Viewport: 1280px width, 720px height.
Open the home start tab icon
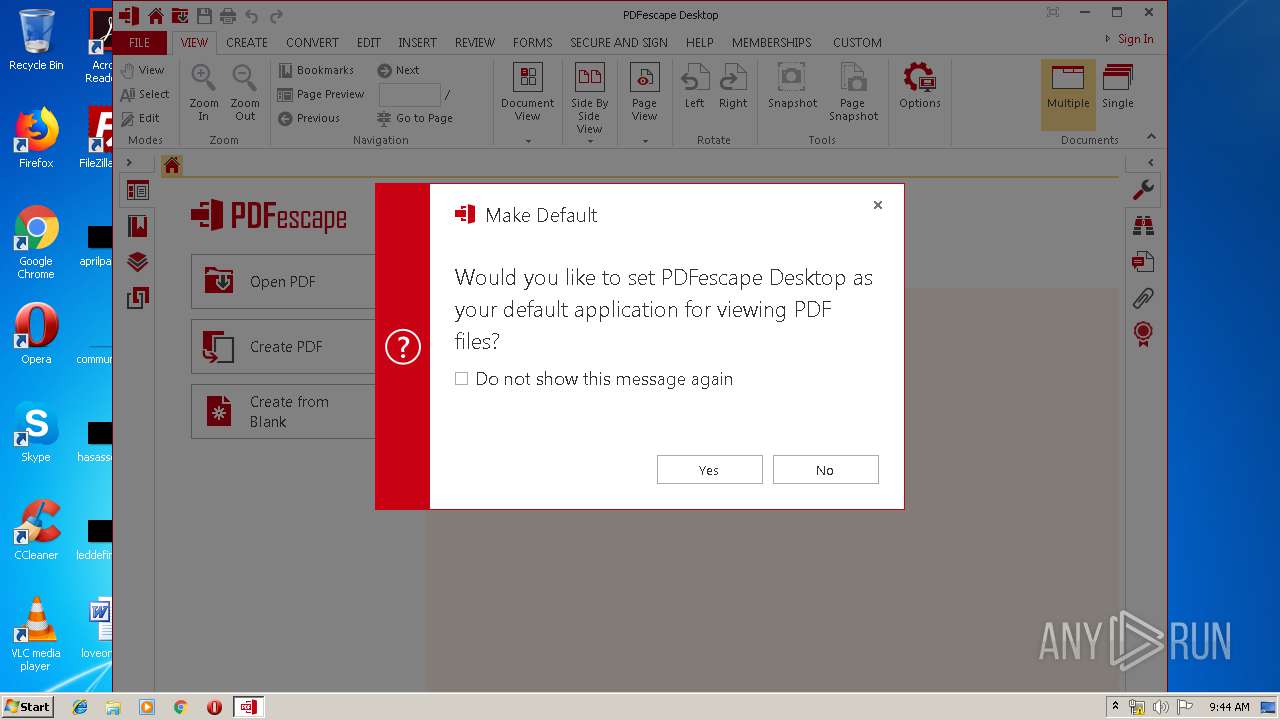point(172,166)
